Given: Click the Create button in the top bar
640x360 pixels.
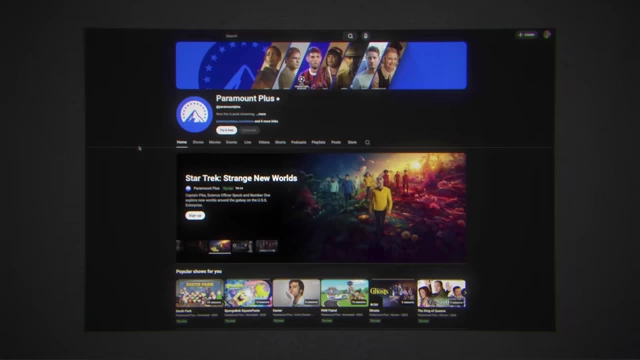Looking at the screenshot, I should [527, 35].
